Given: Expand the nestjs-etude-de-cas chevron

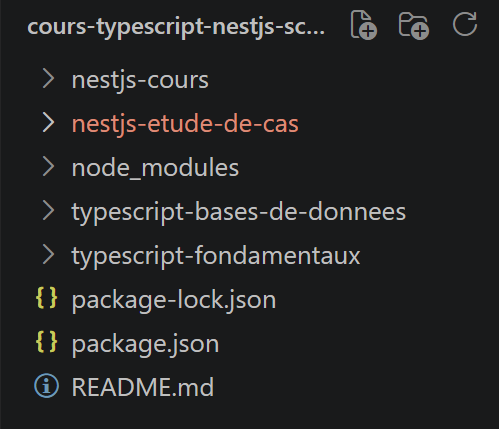Looking at the screenshot, I should tap(49, 123).
